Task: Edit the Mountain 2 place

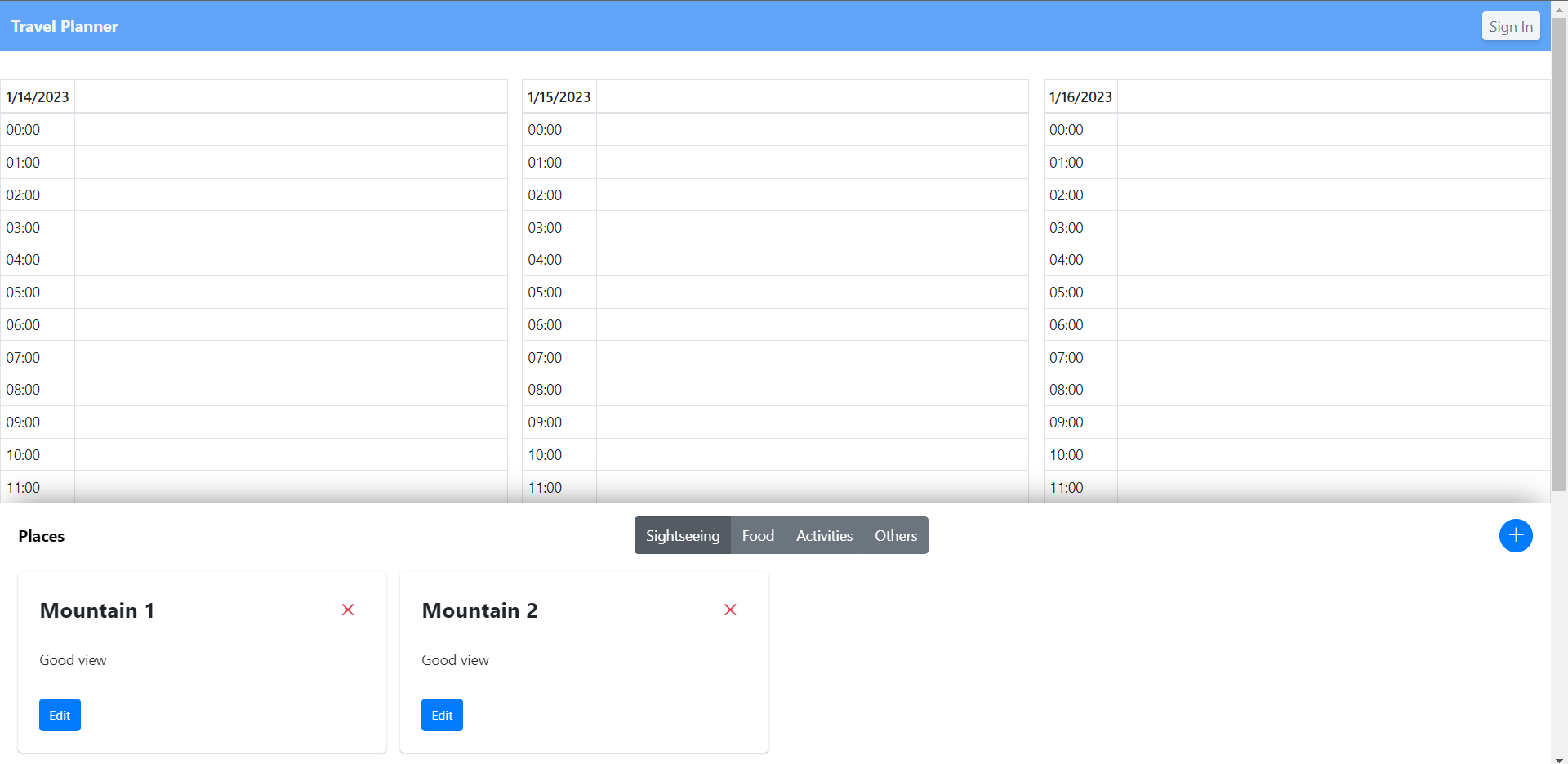Action: [441, 714]
